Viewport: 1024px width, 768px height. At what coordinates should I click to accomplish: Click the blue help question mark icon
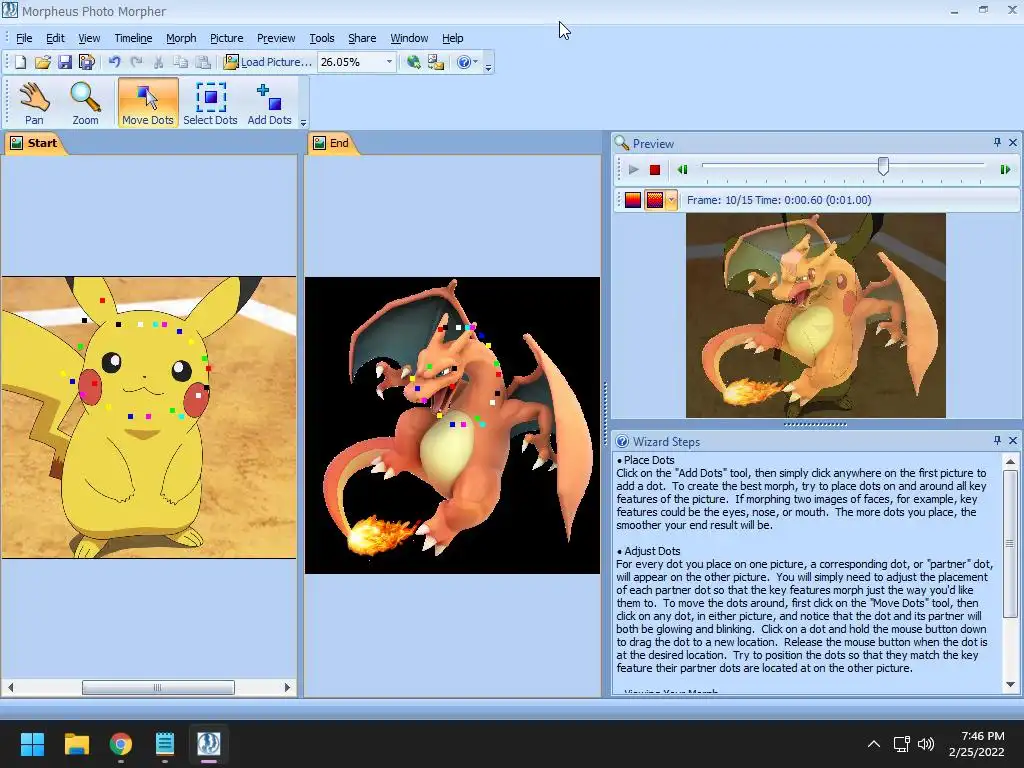(x=464, y=62)
